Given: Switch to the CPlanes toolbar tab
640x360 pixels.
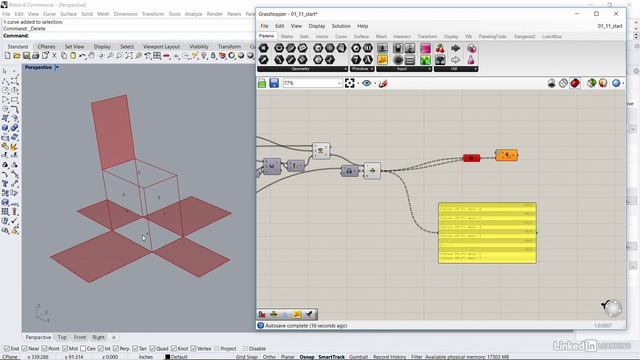Looking at the screenshot, I should 46,47.
